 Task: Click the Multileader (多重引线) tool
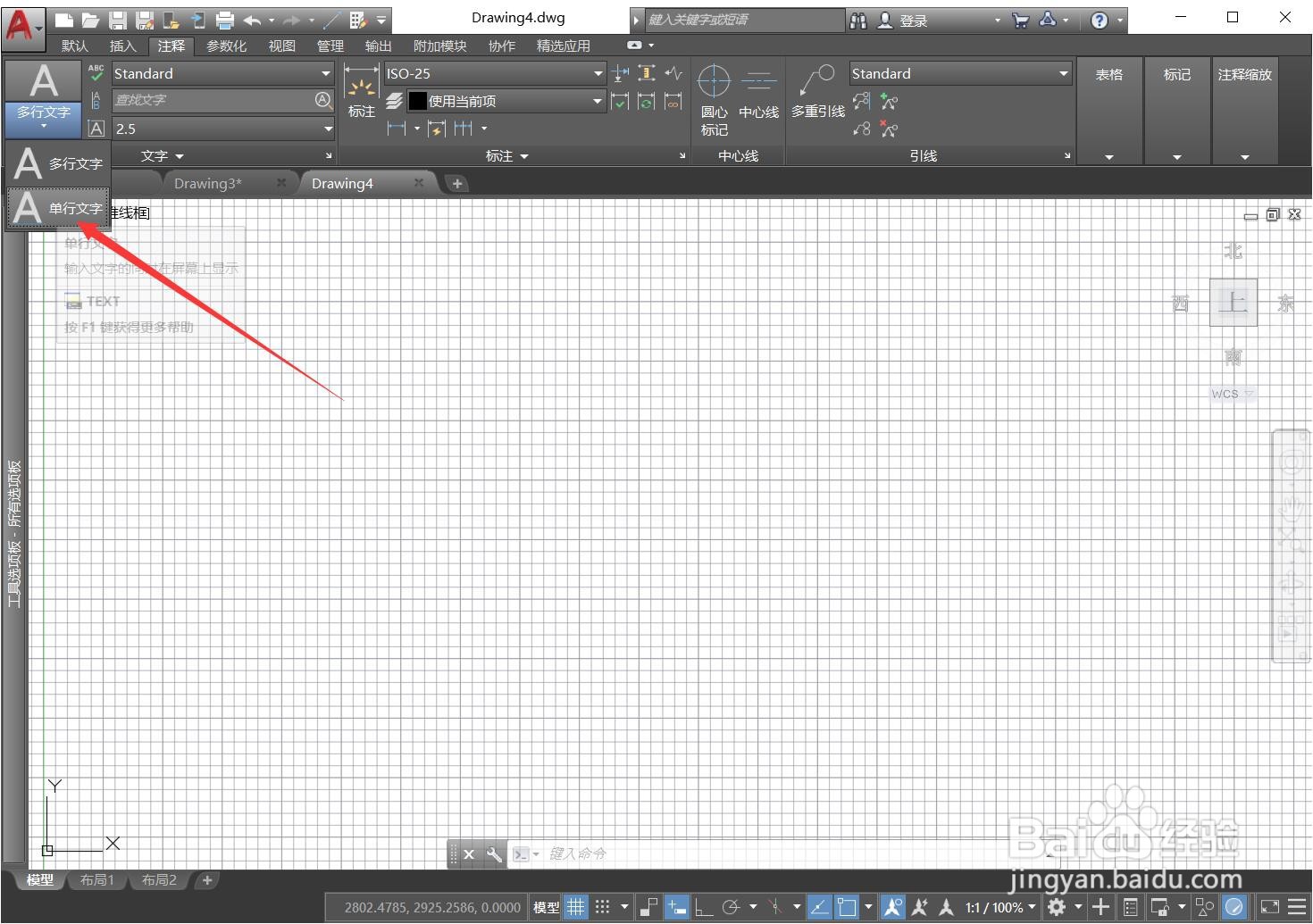coord(818,92)
